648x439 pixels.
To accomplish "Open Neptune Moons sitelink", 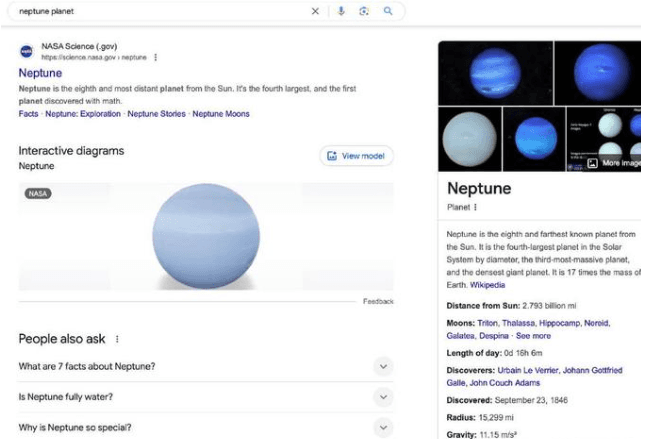I will click(221, 114).
